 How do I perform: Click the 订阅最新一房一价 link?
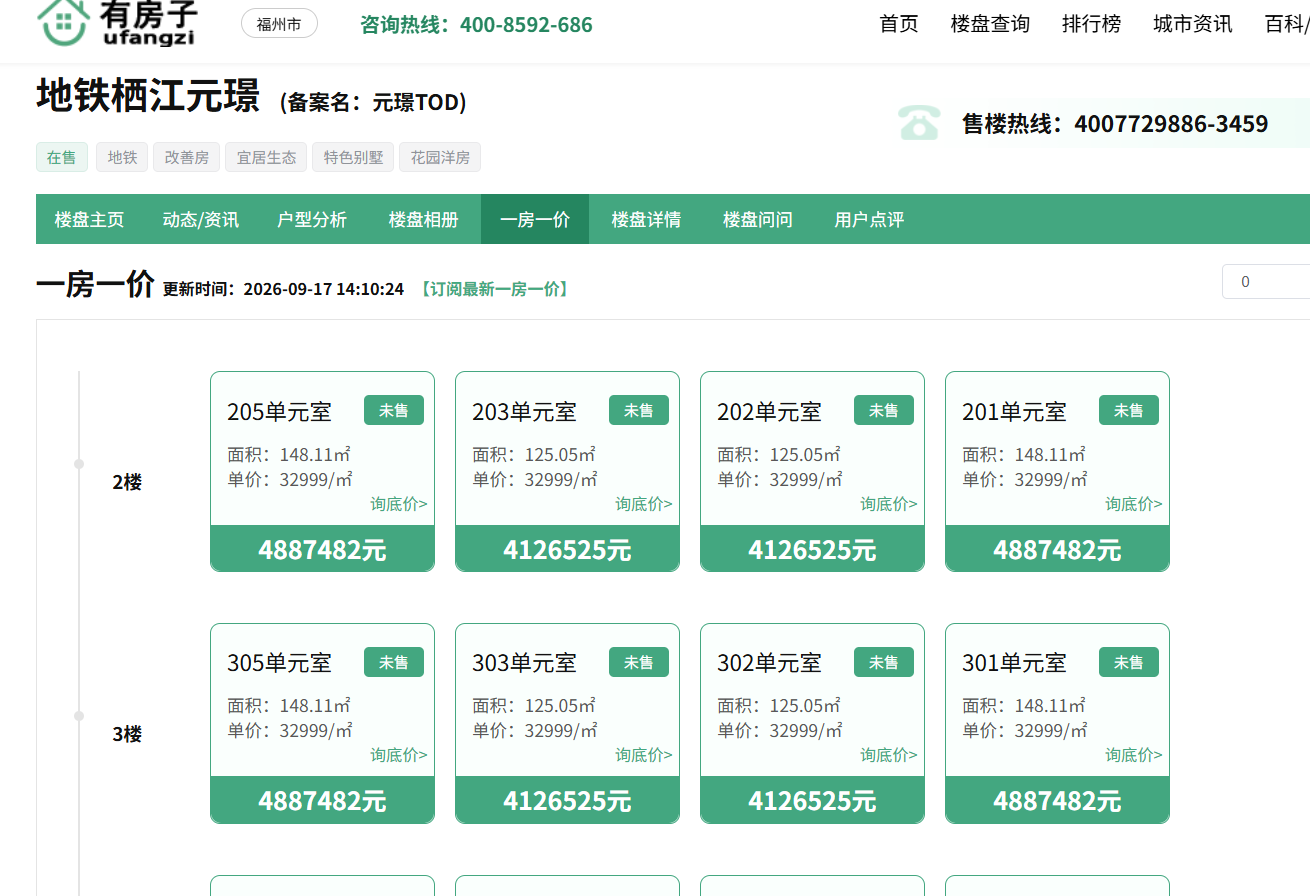pyautogui.click(x=494, y=289)
